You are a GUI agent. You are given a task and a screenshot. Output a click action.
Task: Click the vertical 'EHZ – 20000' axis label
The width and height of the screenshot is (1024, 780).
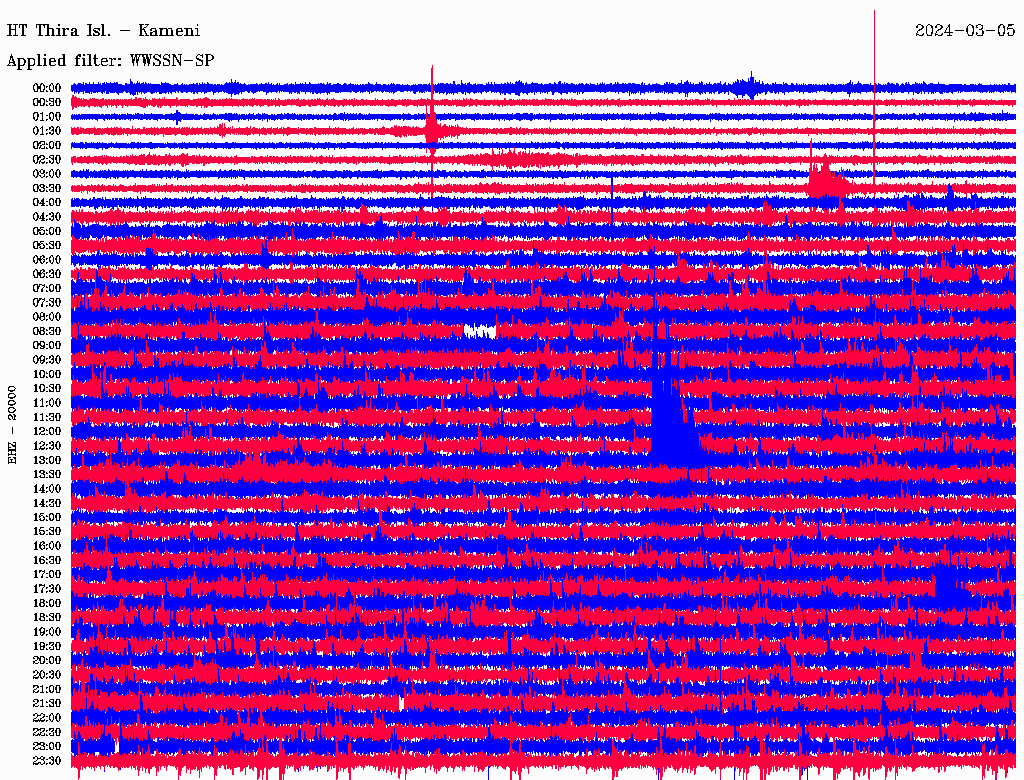[12, 425]
